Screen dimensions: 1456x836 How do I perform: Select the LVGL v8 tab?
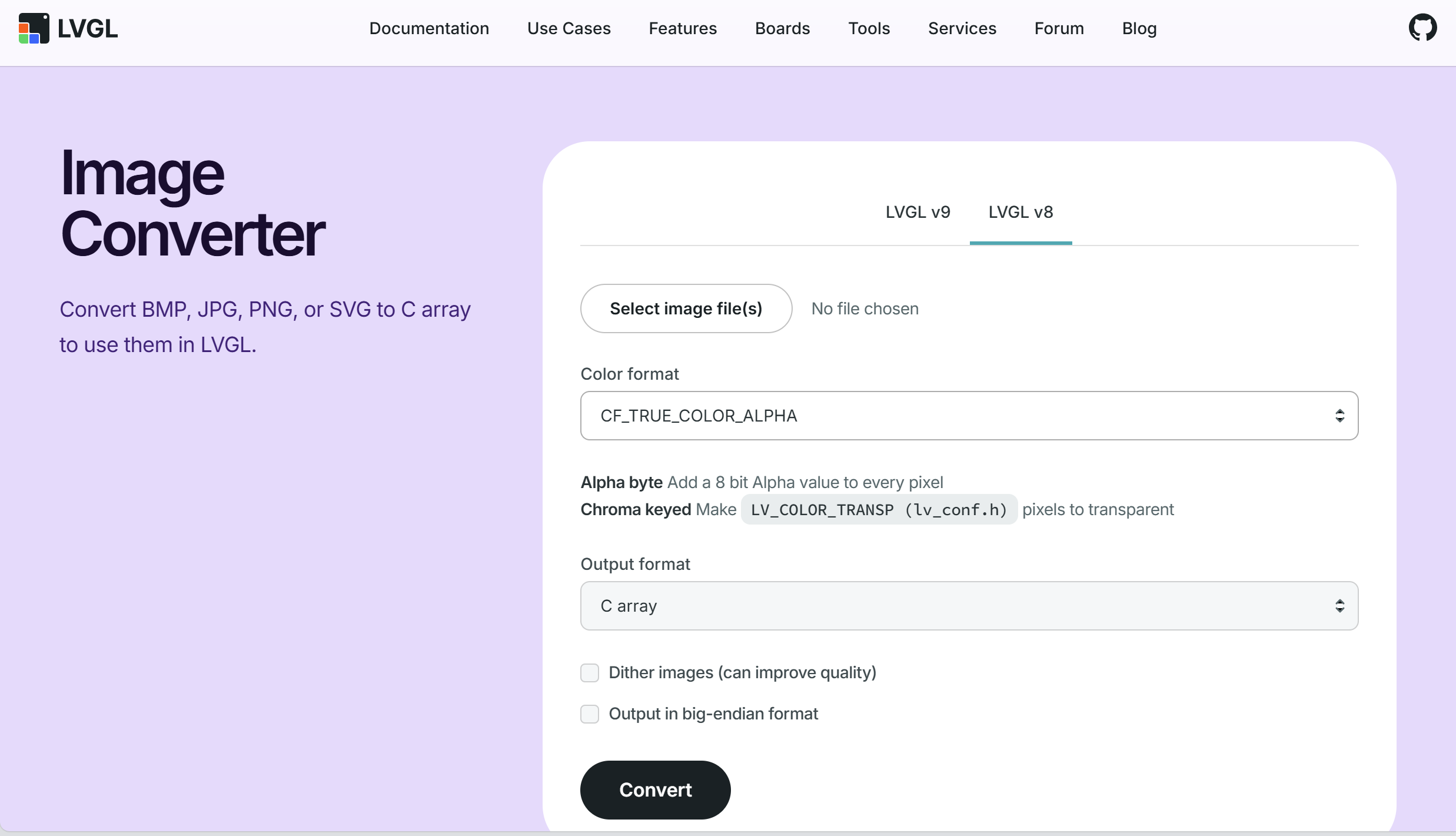1020,212
